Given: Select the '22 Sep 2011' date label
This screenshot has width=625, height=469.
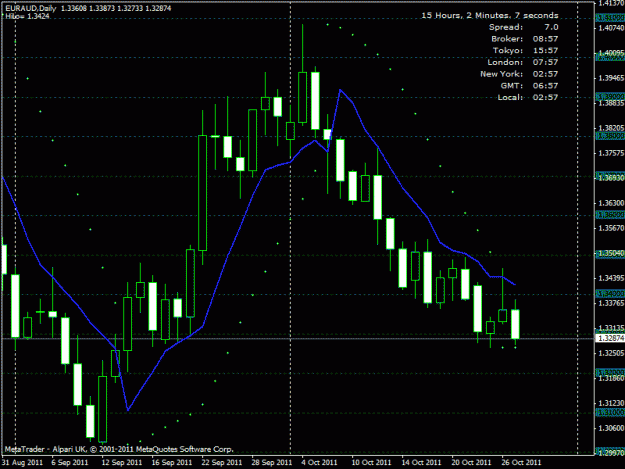Looking at the screenshot, I should (x=222, y=463).
